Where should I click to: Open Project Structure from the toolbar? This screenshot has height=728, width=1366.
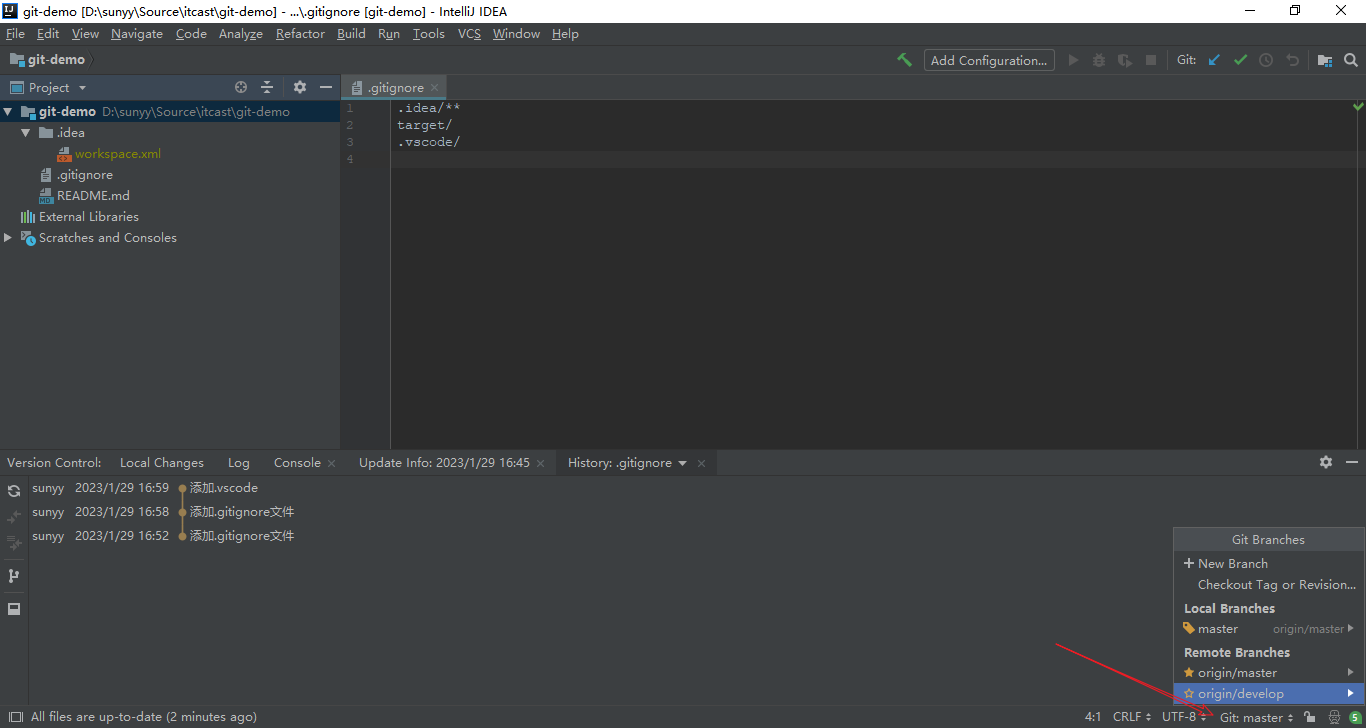1324,60
